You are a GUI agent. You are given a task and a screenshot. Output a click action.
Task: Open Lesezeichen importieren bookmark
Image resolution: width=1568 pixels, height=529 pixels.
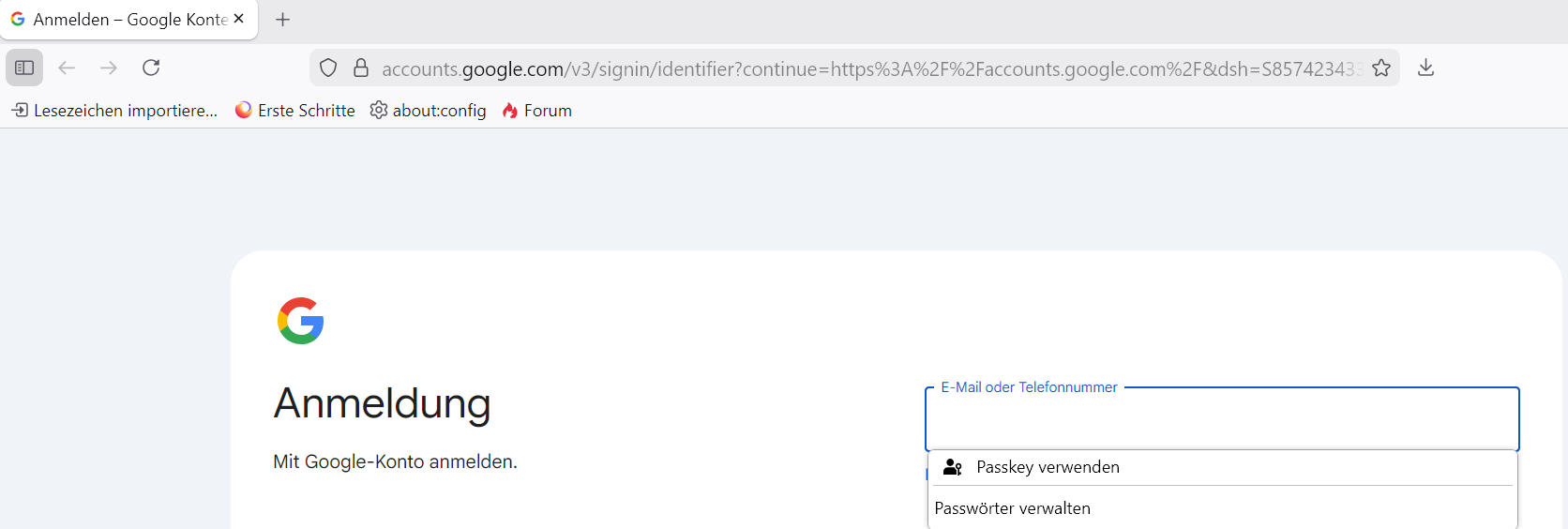114,111
